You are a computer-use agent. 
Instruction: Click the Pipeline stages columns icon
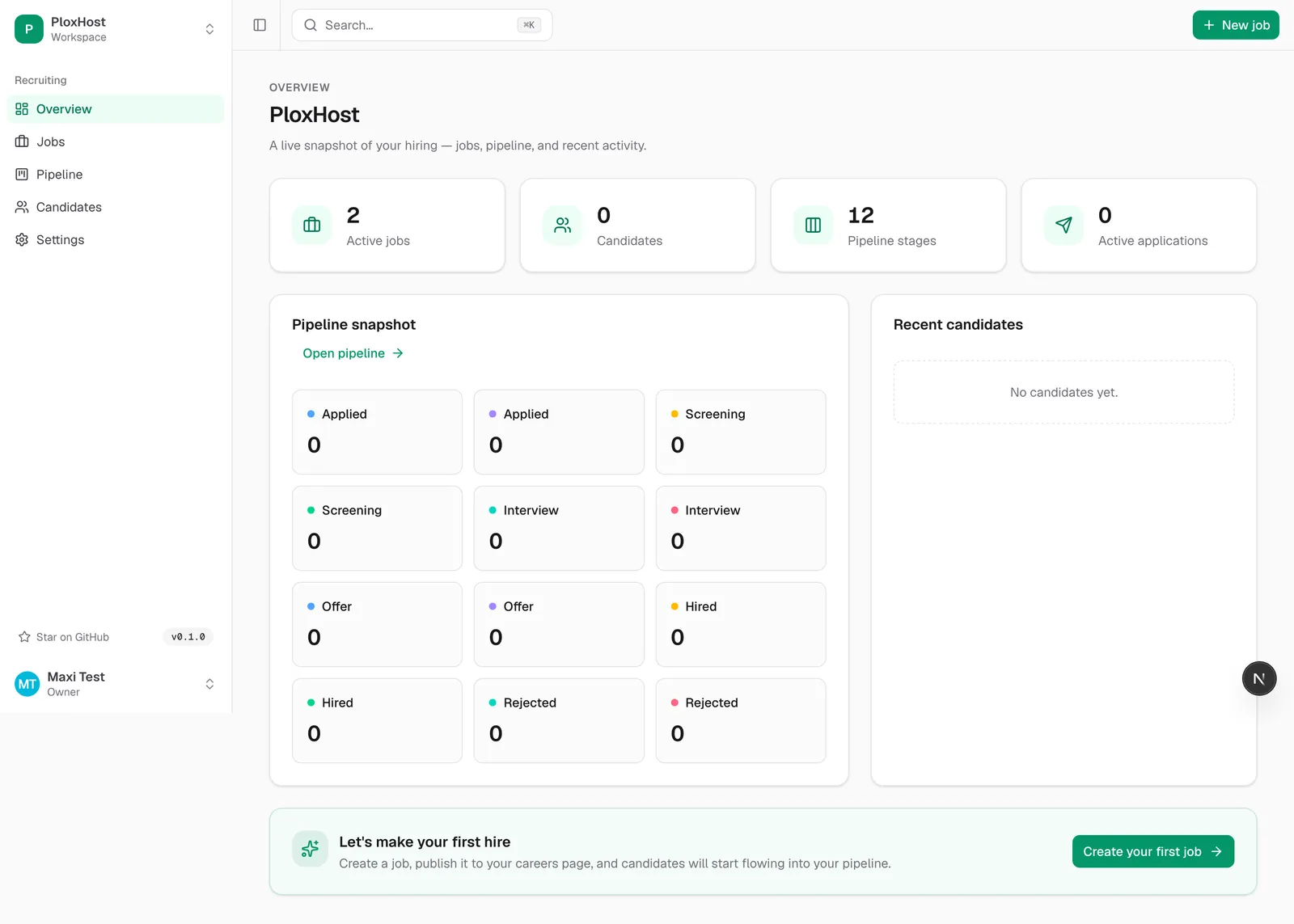coord(813,225)
